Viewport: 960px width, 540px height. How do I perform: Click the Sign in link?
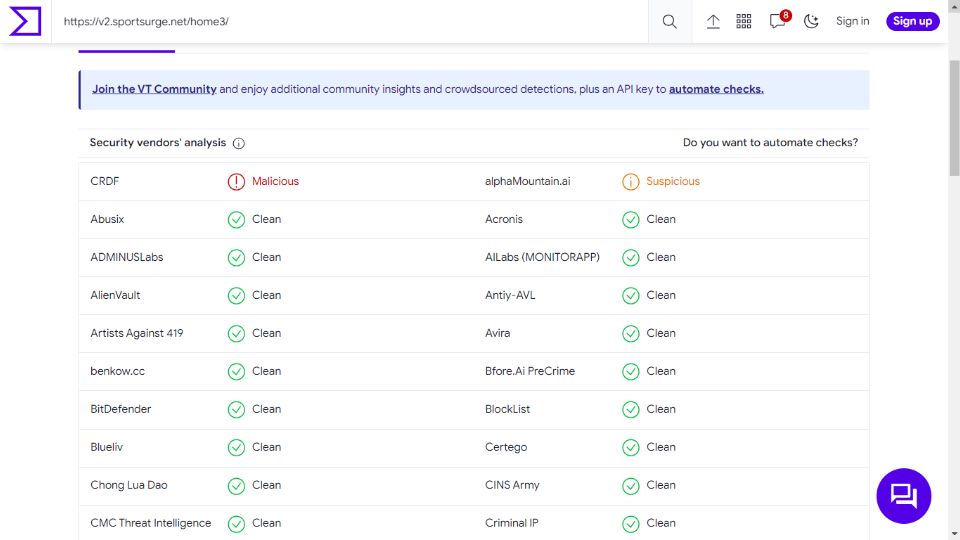pos(852,21)
